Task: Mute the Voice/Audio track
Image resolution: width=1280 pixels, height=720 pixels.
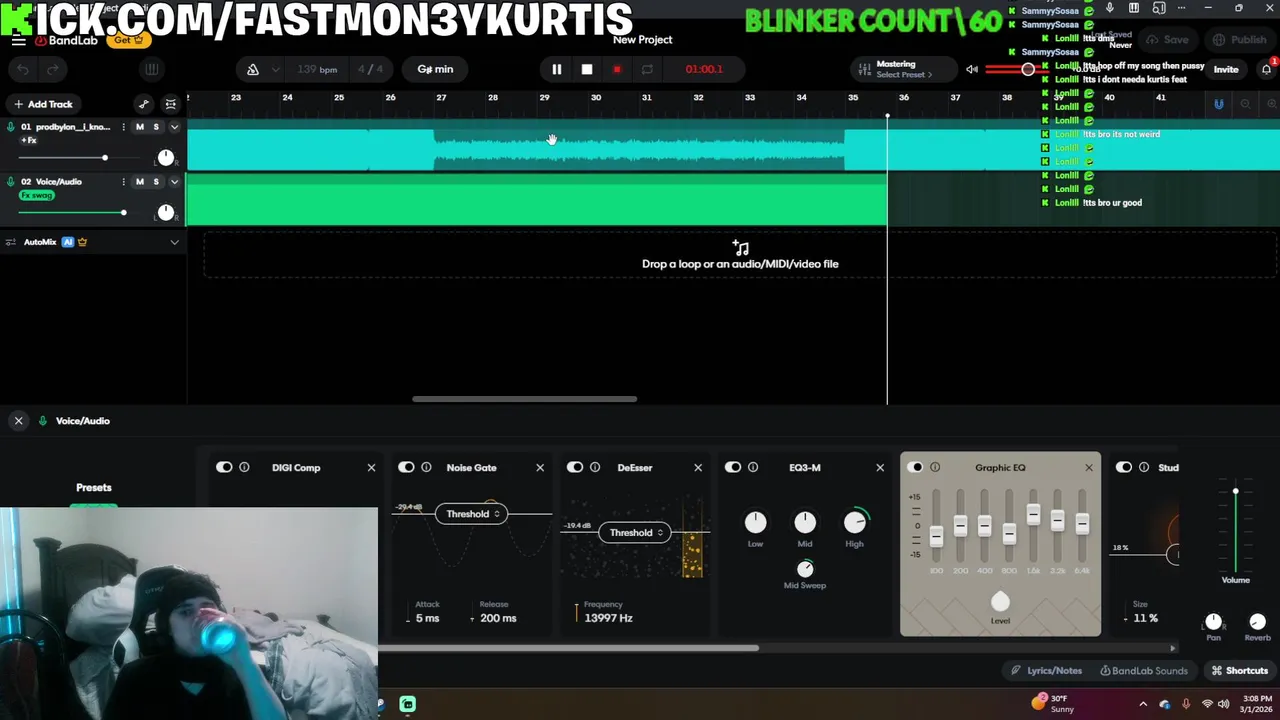Action: (x=140, y=182)
